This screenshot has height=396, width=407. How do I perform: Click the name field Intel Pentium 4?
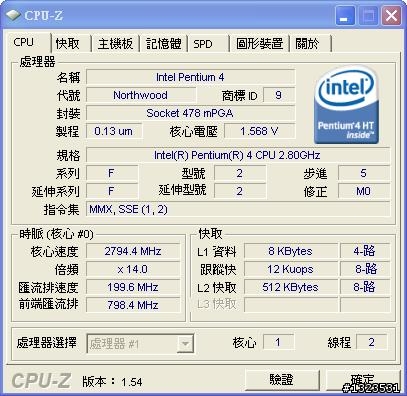[191, 77]
